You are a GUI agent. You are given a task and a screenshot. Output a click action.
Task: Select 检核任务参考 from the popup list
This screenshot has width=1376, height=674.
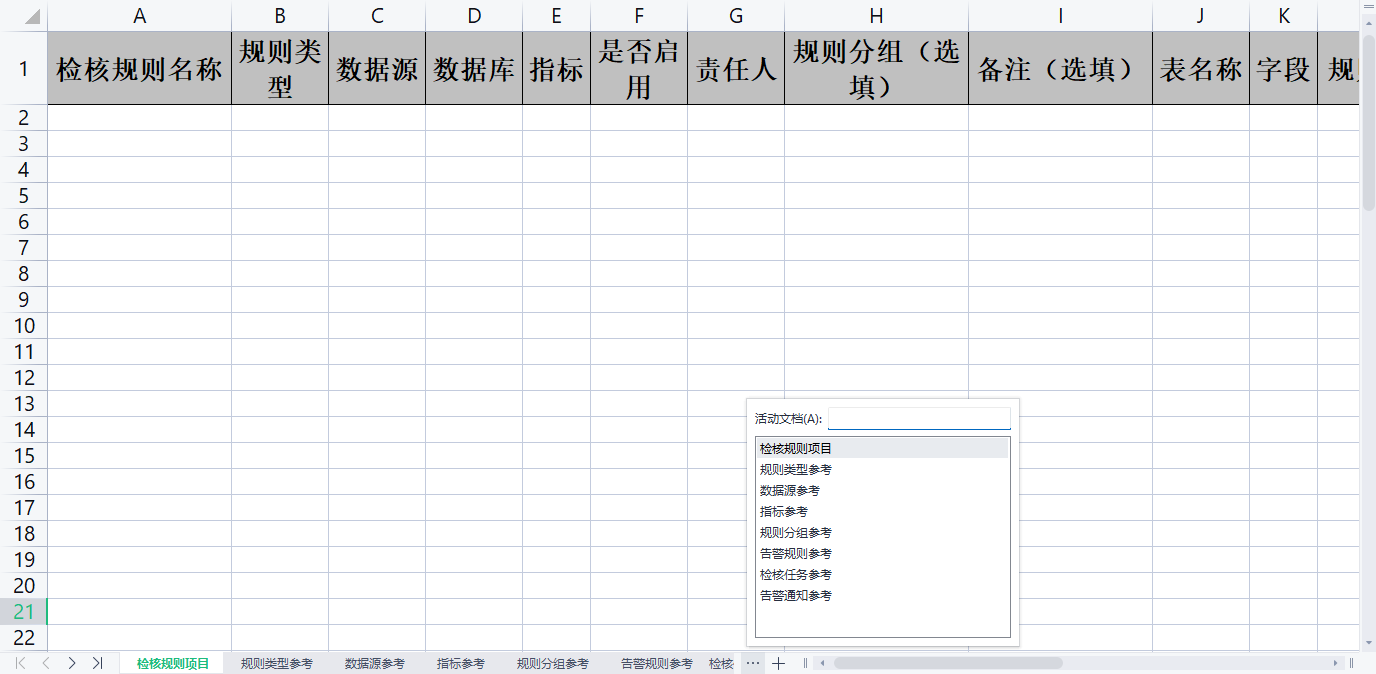(x=795, y=575)
